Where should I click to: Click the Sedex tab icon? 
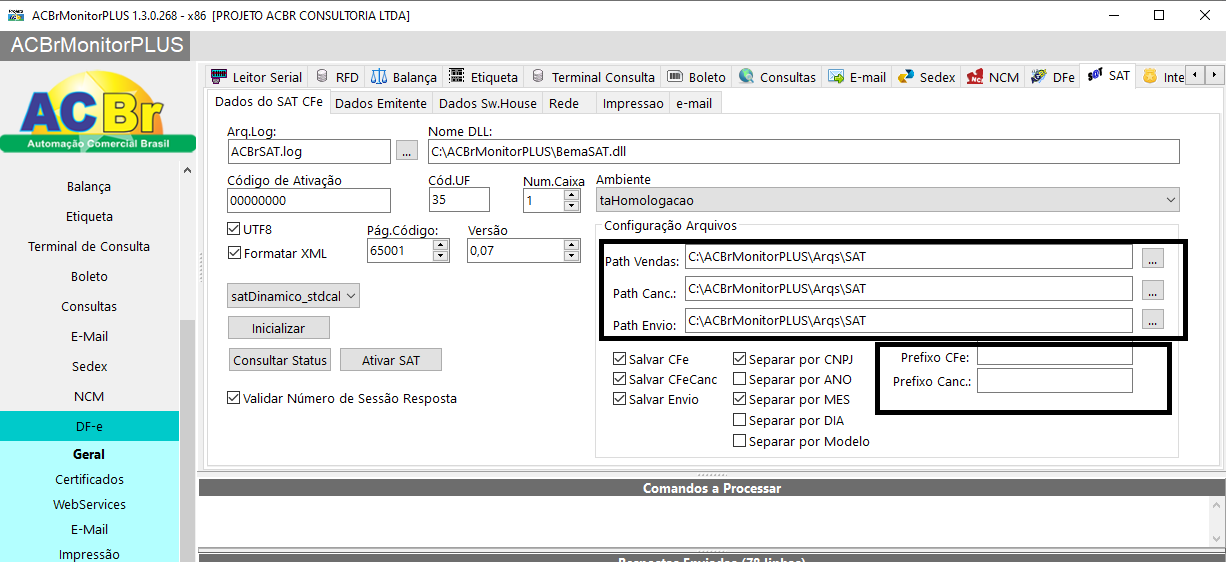(906, 76)
